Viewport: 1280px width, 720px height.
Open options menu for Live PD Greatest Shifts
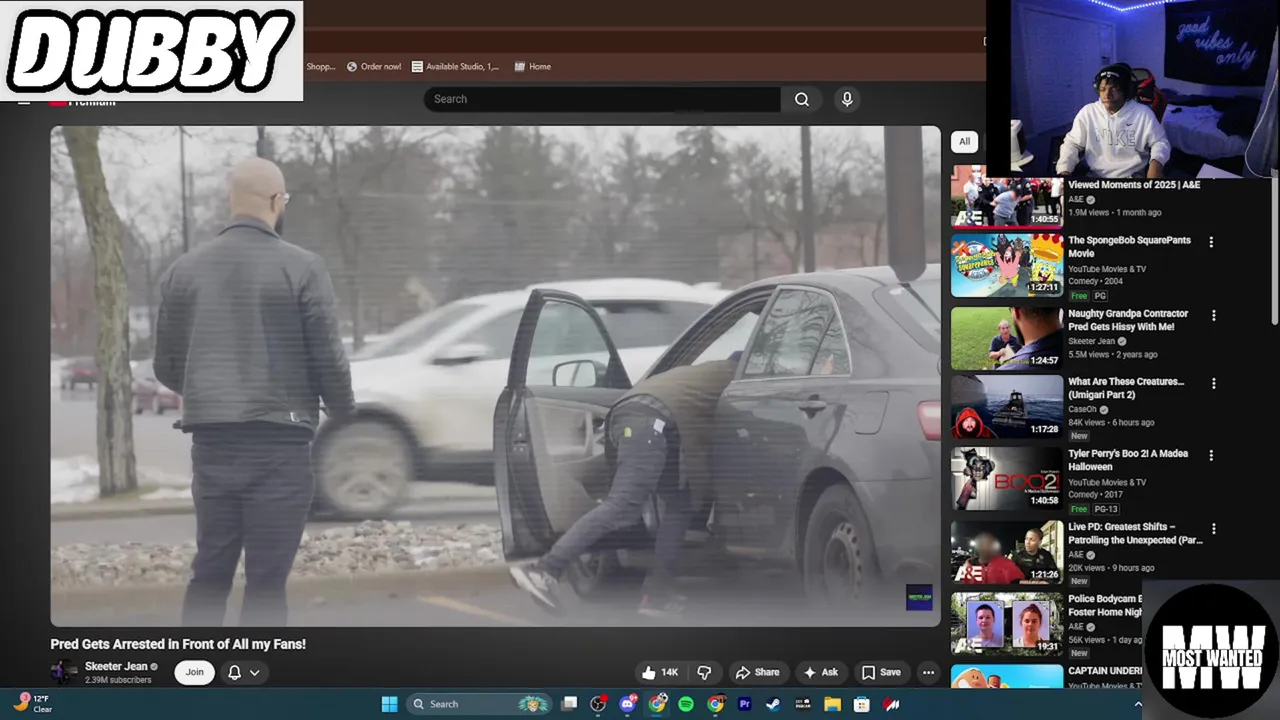pyautogui.click(x=1213, y=528)
